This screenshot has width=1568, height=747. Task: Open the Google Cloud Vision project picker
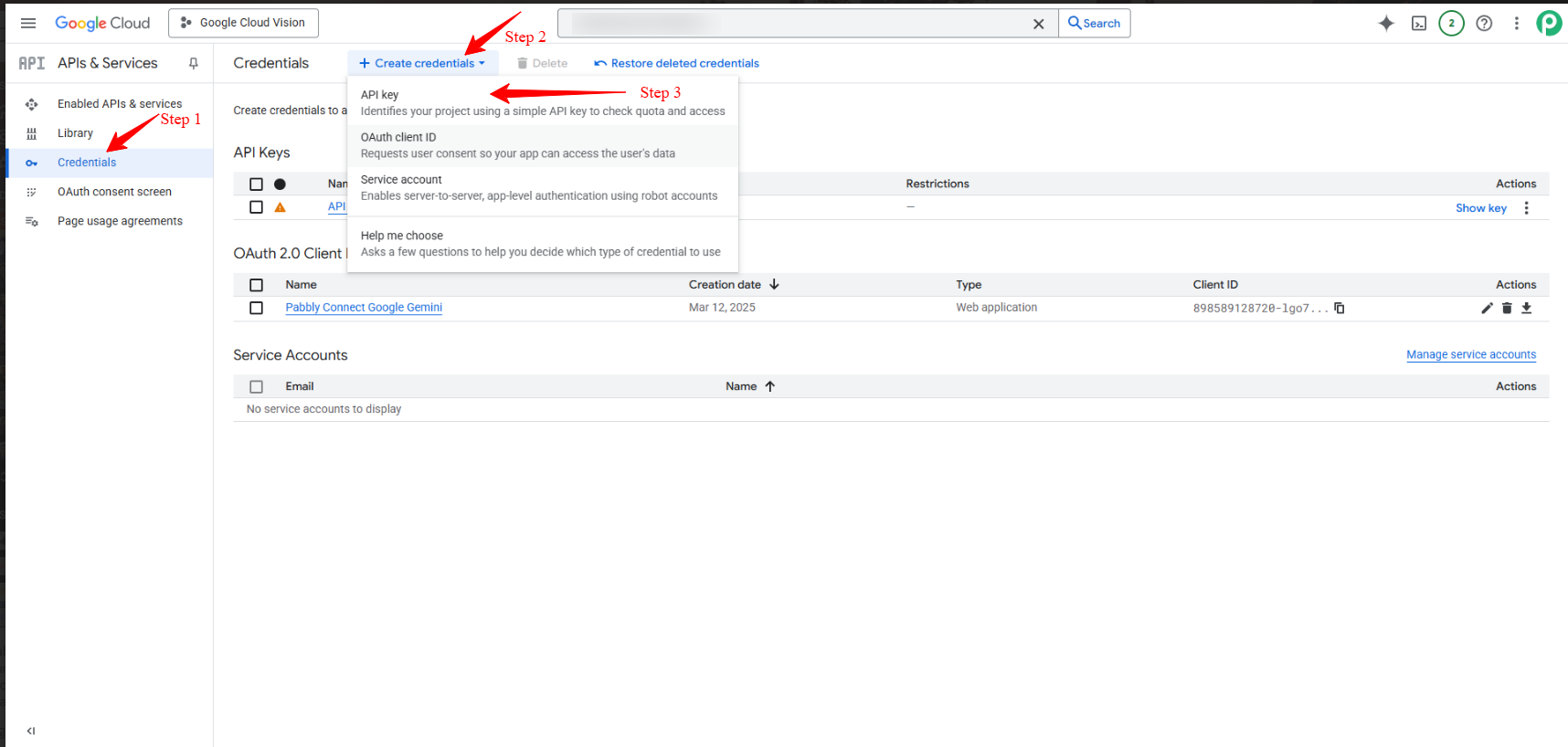243,23
